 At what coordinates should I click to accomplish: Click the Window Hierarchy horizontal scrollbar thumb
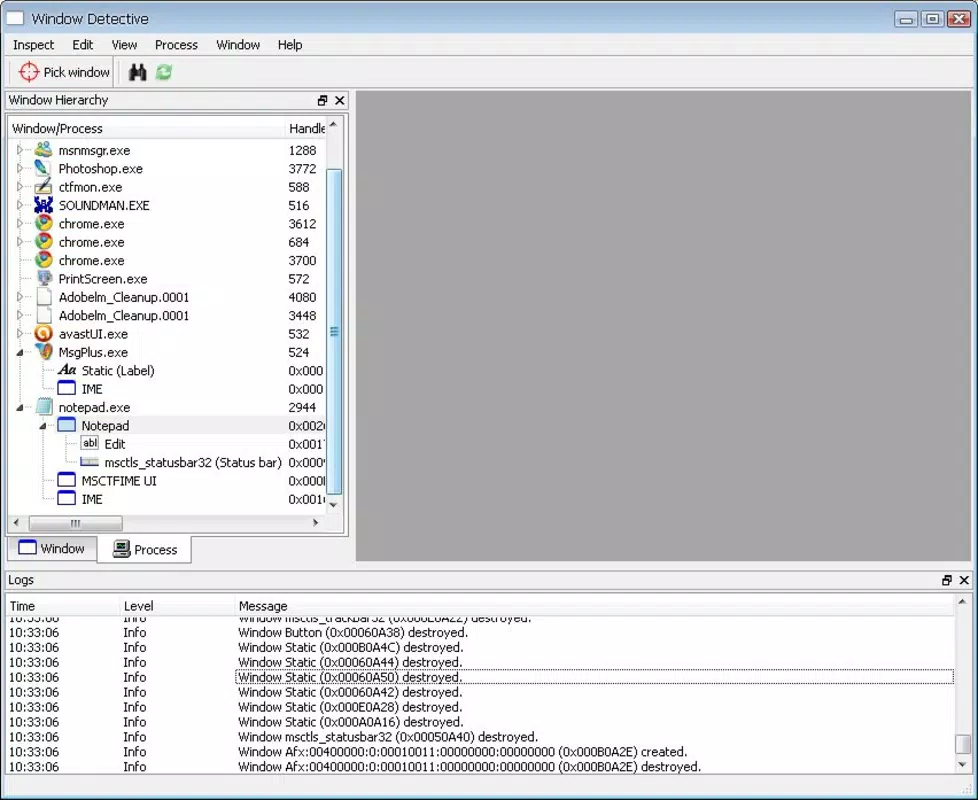pos(75,523)
